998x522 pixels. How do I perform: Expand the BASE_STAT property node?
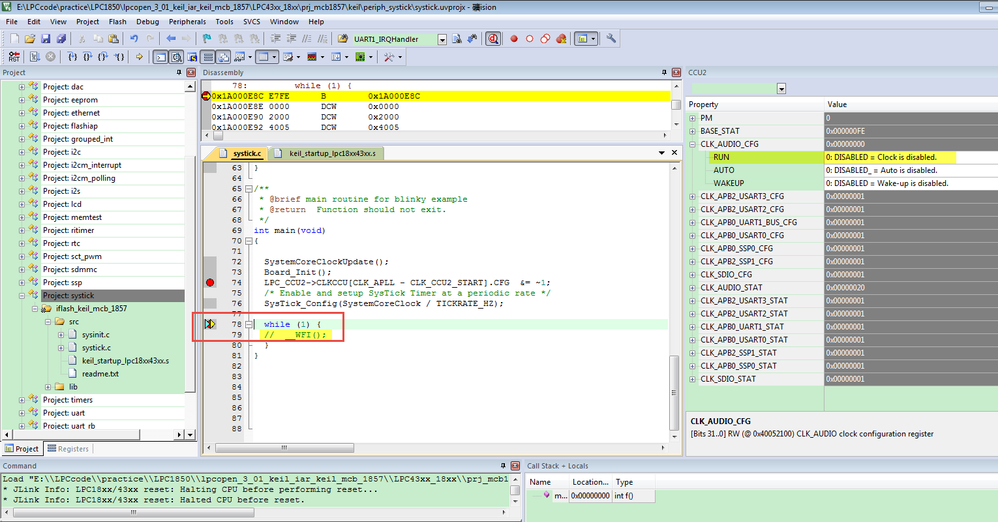pos(692,131)
